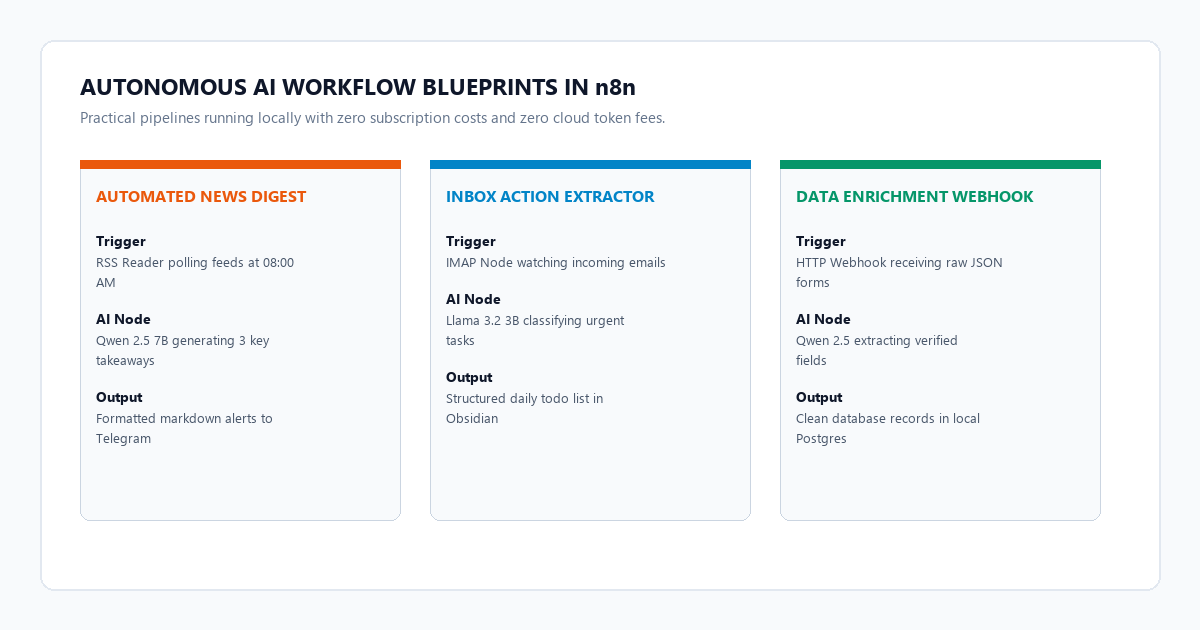Select the 'AUTOMATED NEWS DIGEST' card heading
1200x630 pixels.
[x=201, y=197]
